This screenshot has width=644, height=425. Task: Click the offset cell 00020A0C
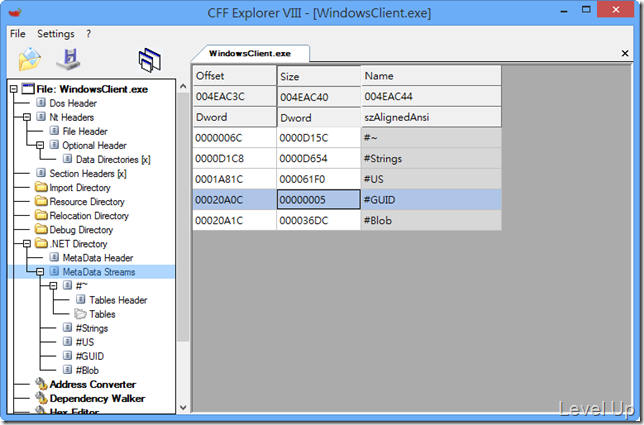tap(235, 200)
